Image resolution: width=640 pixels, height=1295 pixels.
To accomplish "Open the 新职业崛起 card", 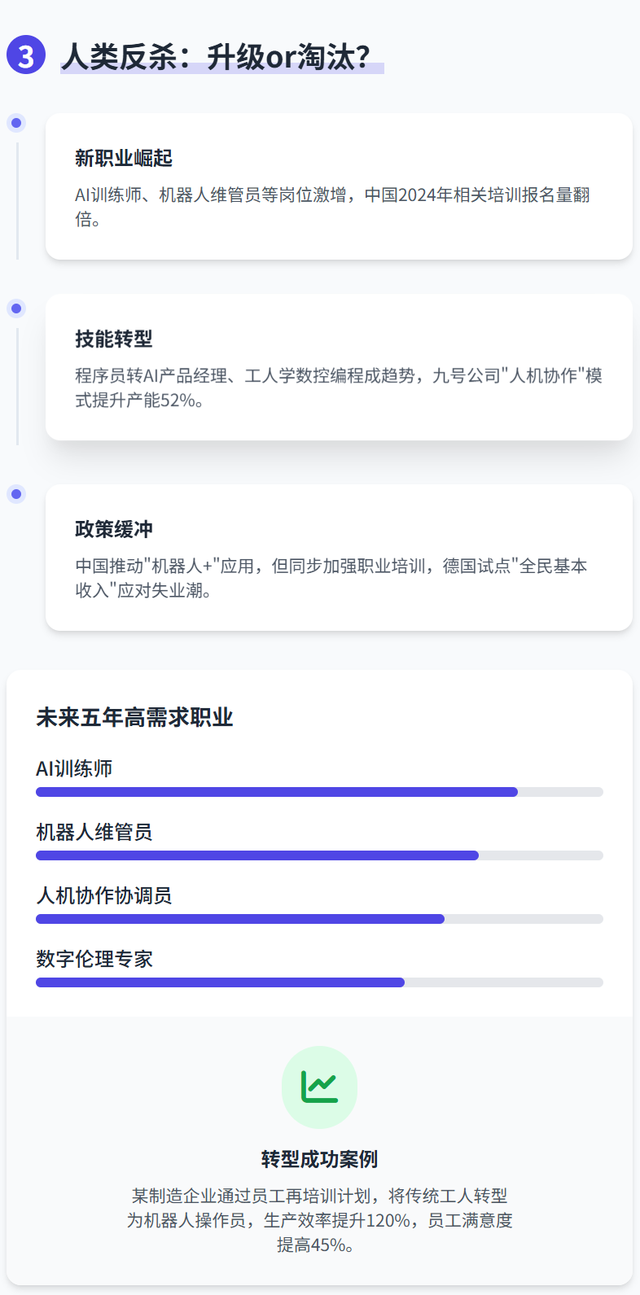I will tap(339, 187).
